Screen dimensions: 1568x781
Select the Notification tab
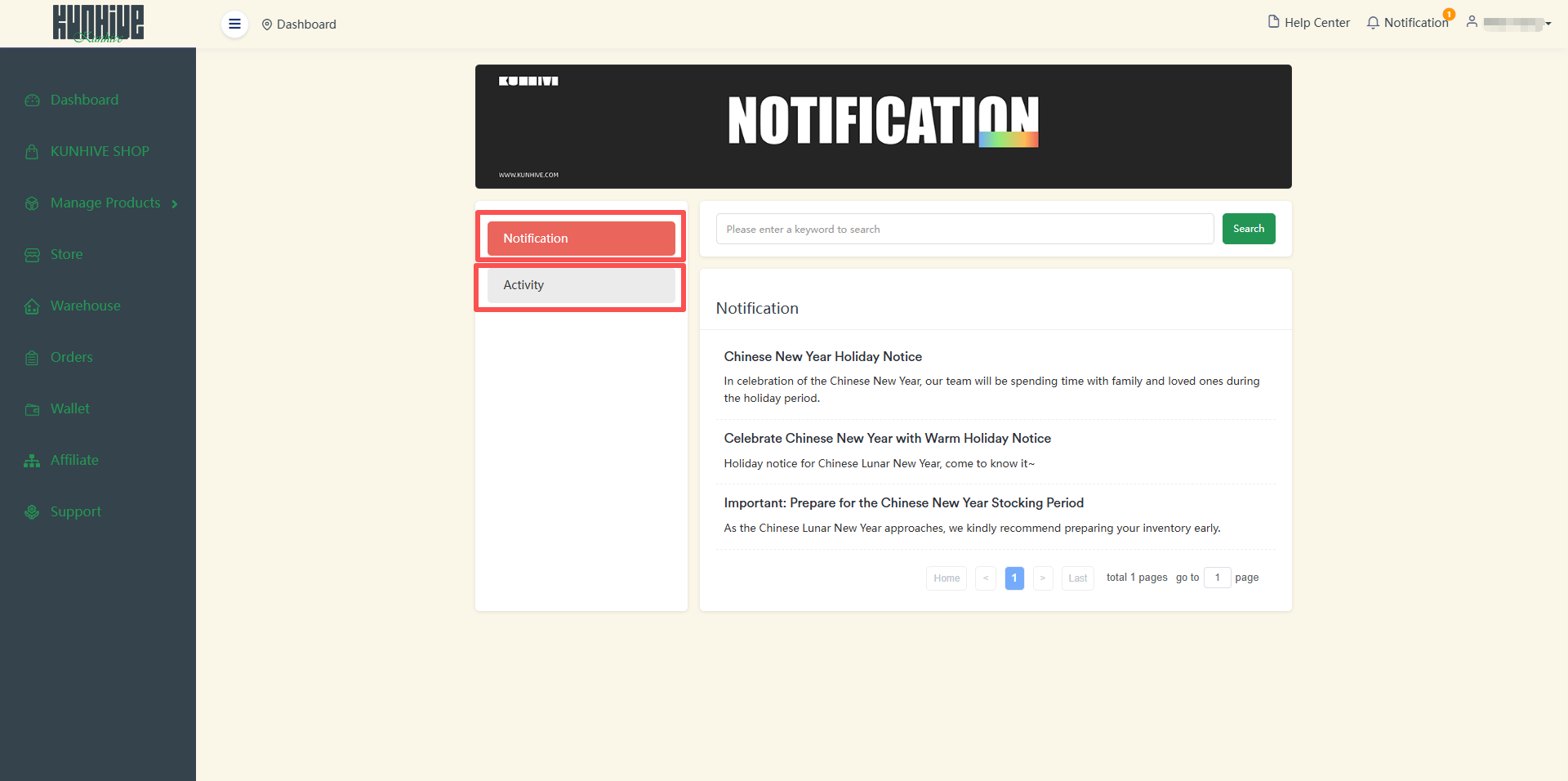(581, 239)
